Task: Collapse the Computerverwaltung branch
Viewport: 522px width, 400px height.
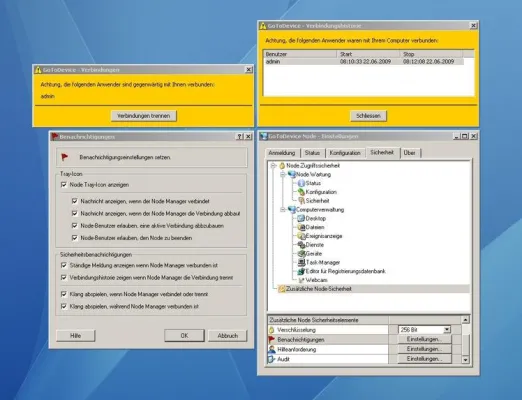Action: click(283, 210)
